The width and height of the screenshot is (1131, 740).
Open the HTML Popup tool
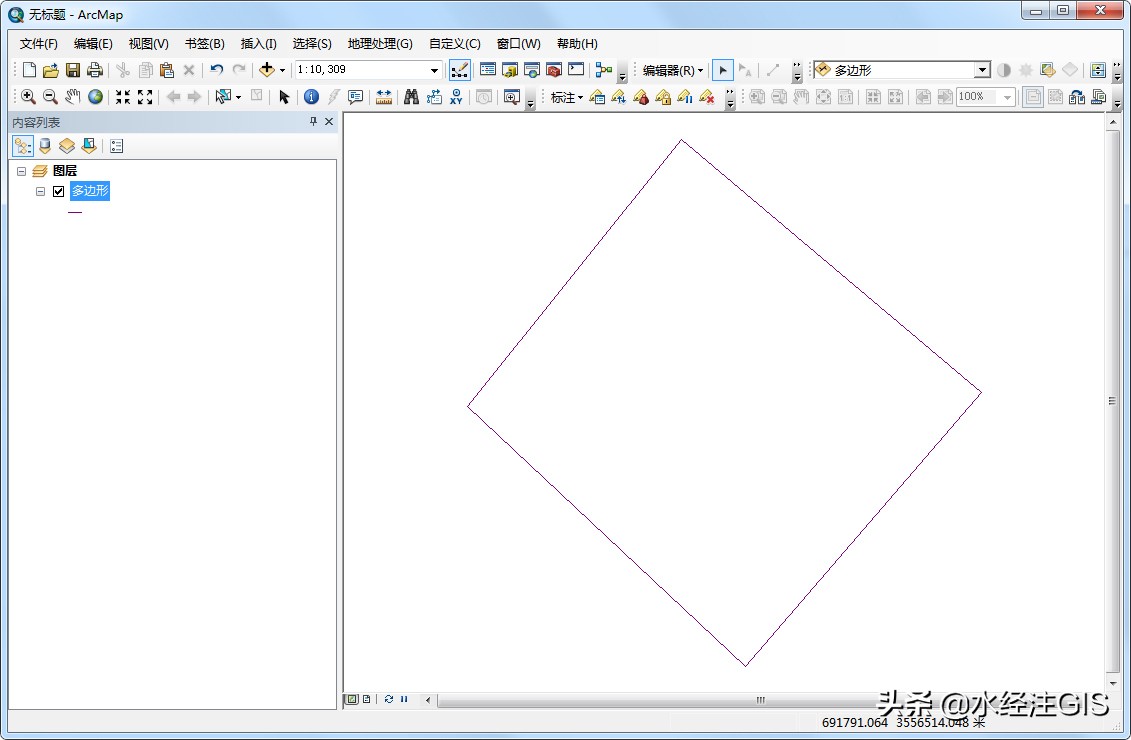(356, 97)
